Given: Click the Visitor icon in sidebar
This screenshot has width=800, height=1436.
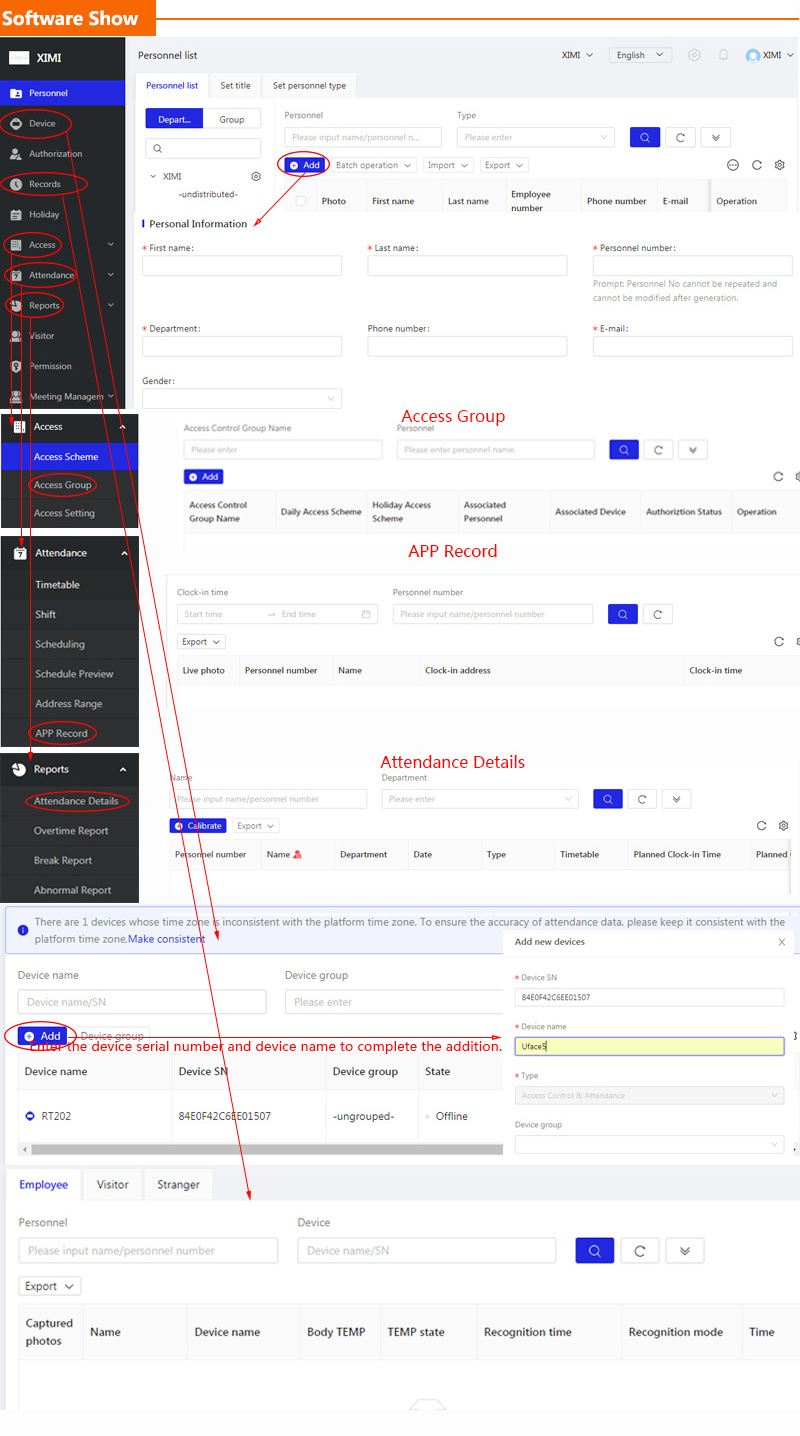Looking at the screenshot, I should (x=16, y=336).
